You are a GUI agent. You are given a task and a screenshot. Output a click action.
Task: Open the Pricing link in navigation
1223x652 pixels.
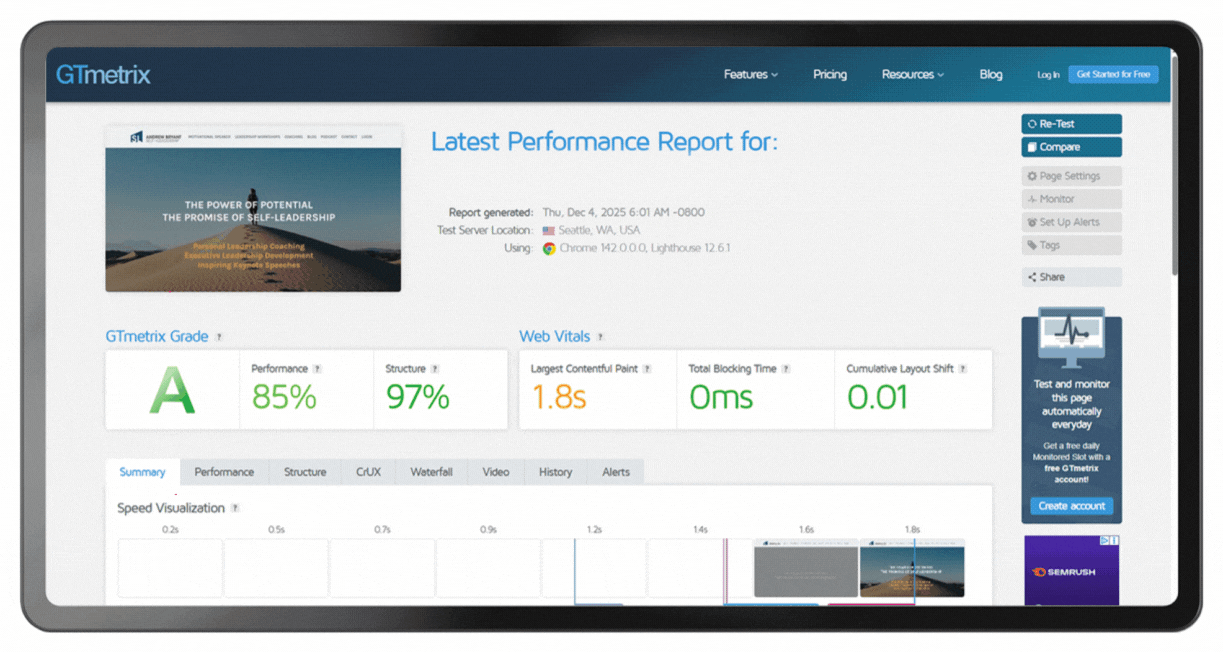point(829,75)
